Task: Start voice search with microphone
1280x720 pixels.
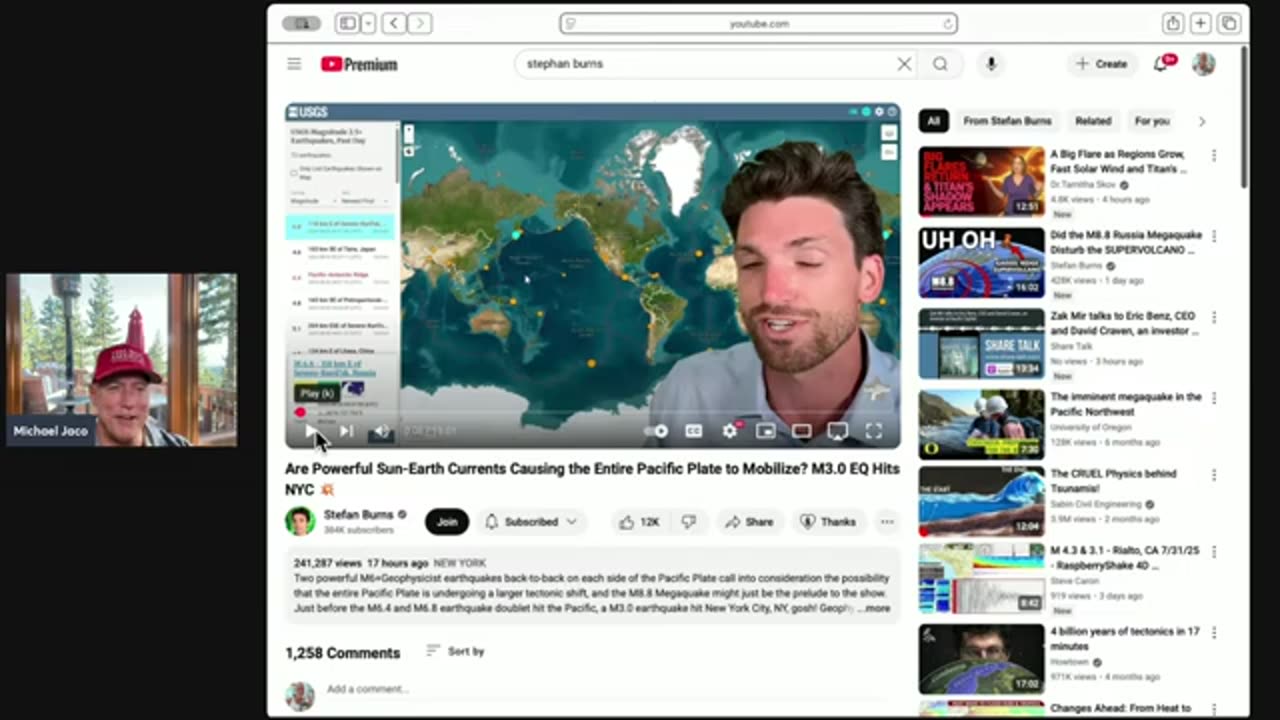Action: click(991, 64)
